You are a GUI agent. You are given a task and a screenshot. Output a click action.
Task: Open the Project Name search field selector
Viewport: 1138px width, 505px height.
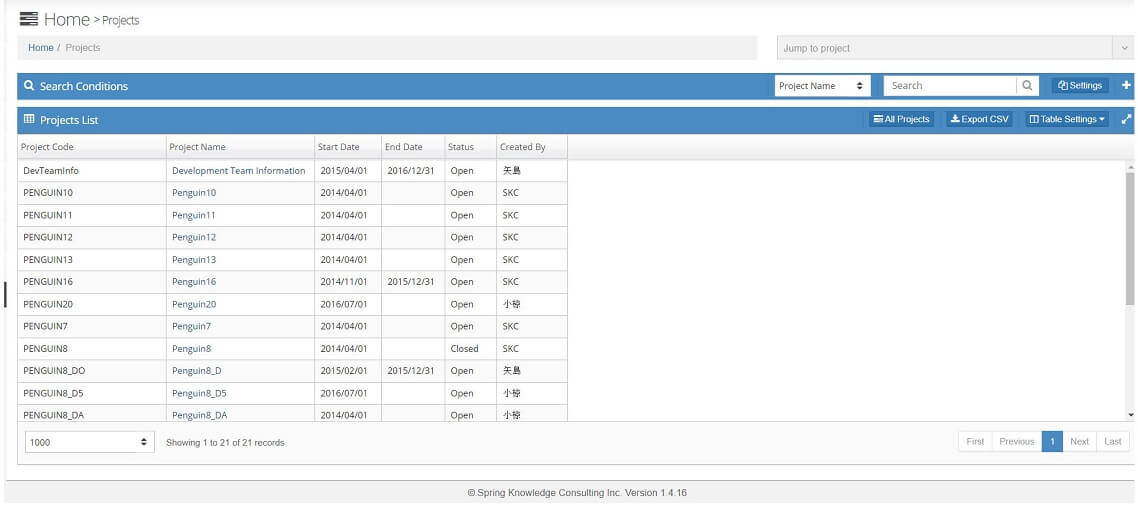[822, 86]
